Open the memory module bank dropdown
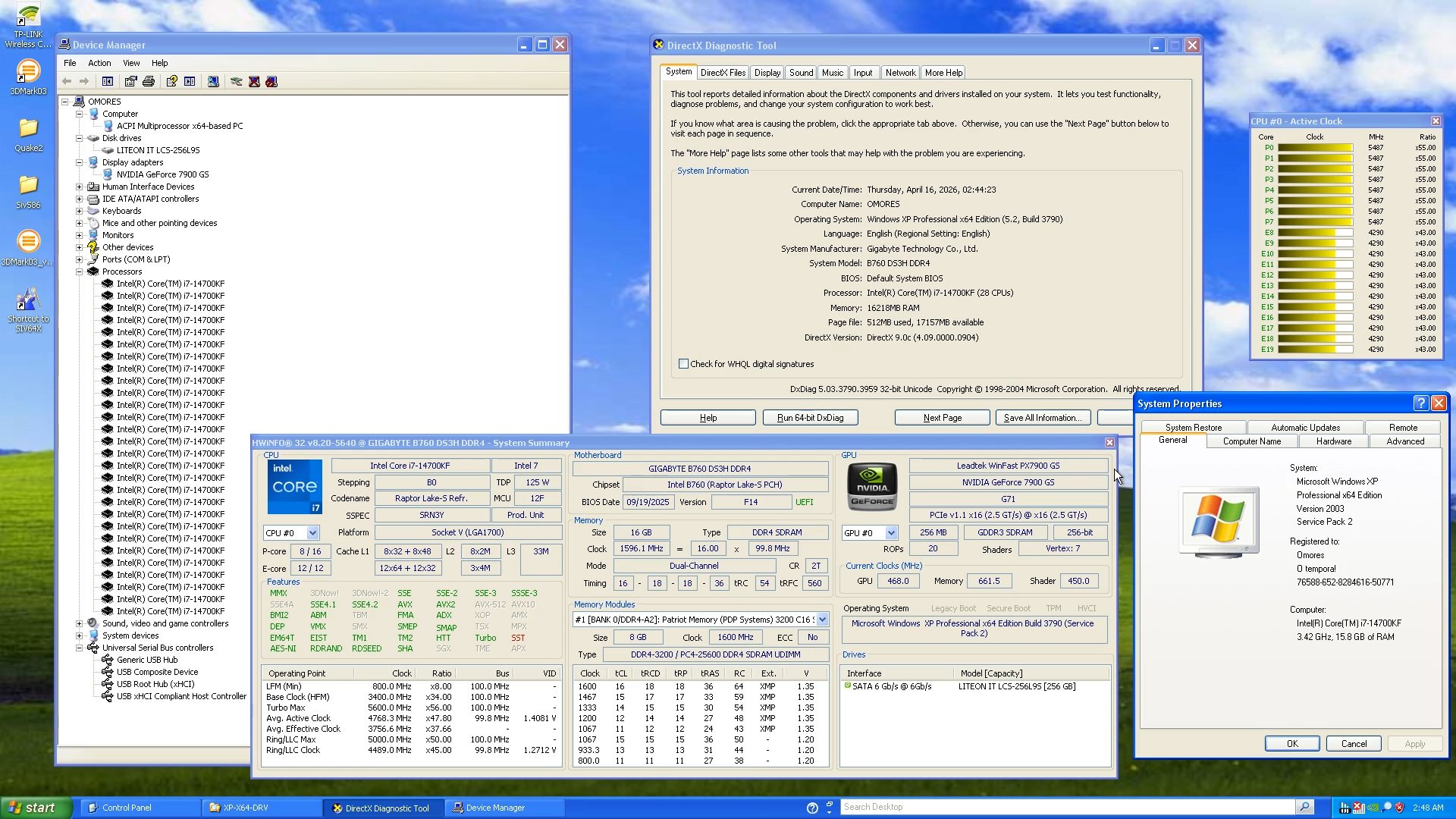This screenshot has width=1456, height=819. 822,620
